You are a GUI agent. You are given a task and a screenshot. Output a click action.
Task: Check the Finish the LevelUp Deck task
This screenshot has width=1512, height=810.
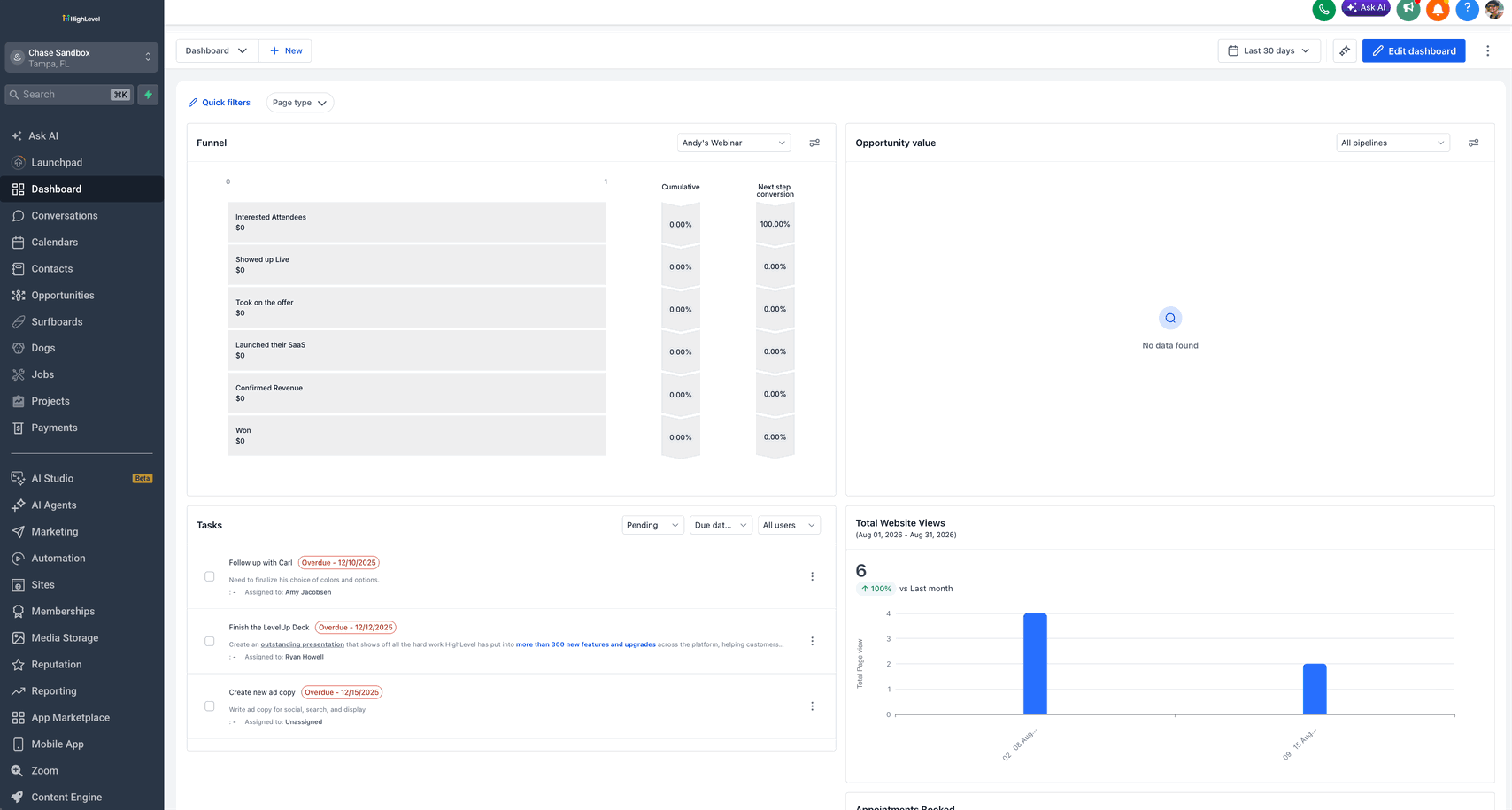point(210,641)
